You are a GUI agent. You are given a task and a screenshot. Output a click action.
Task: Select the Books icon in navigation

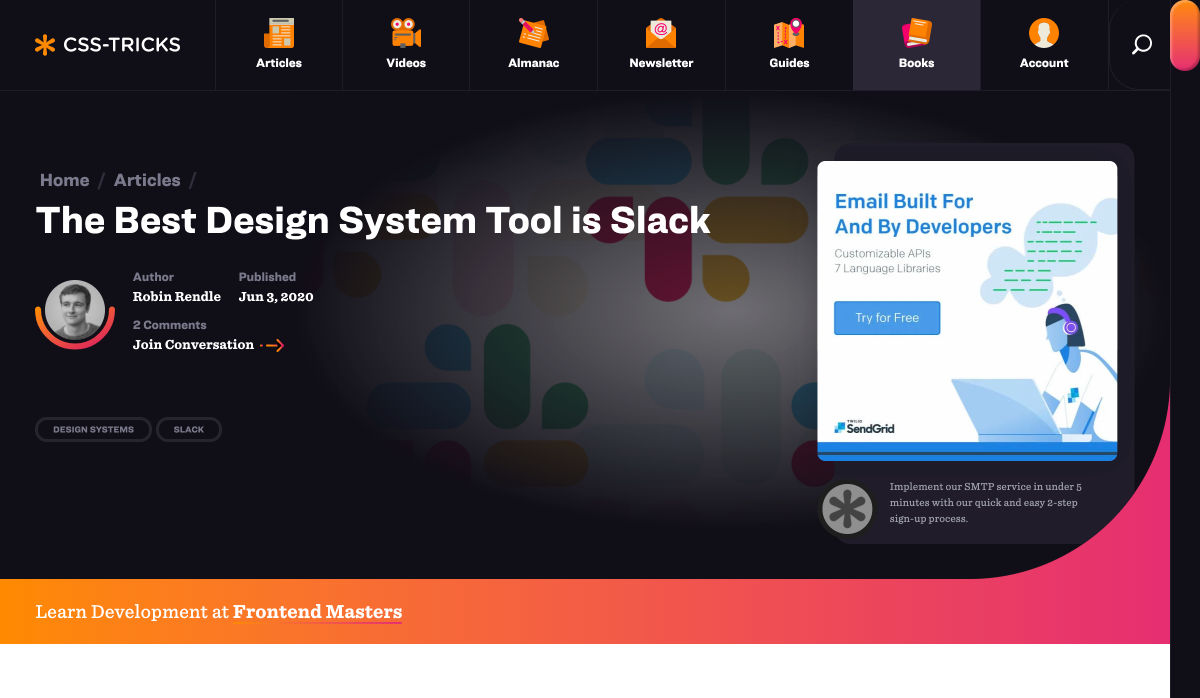click(x=916, y=34)
